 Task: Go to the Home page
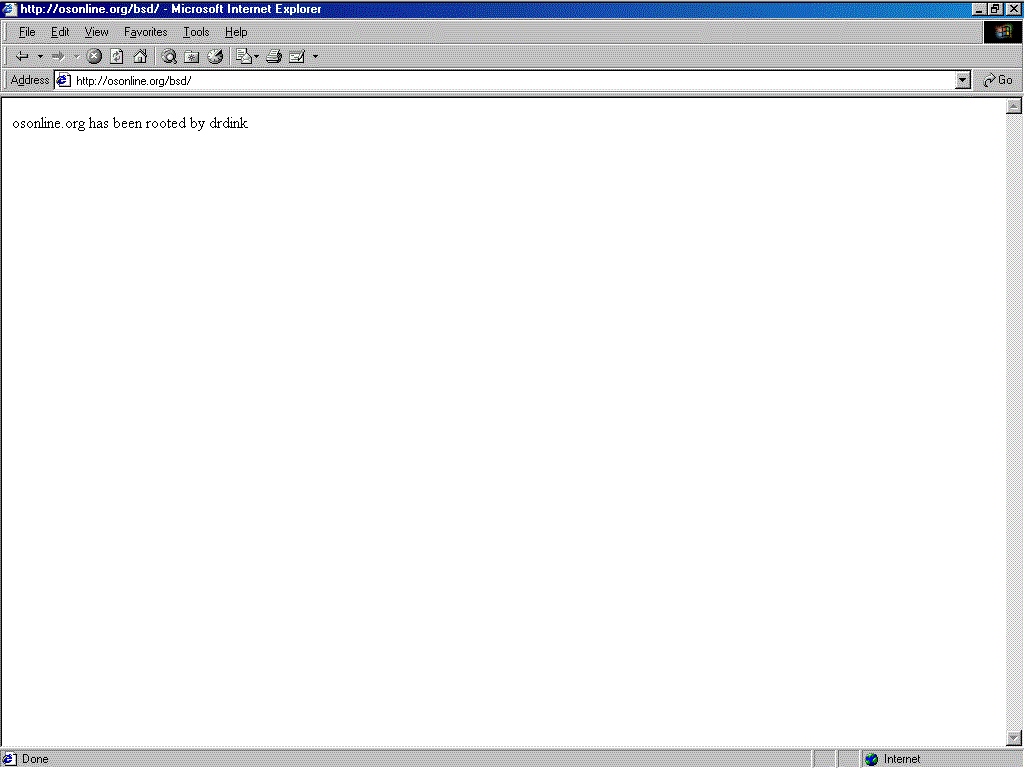click(x=140, y=56)
